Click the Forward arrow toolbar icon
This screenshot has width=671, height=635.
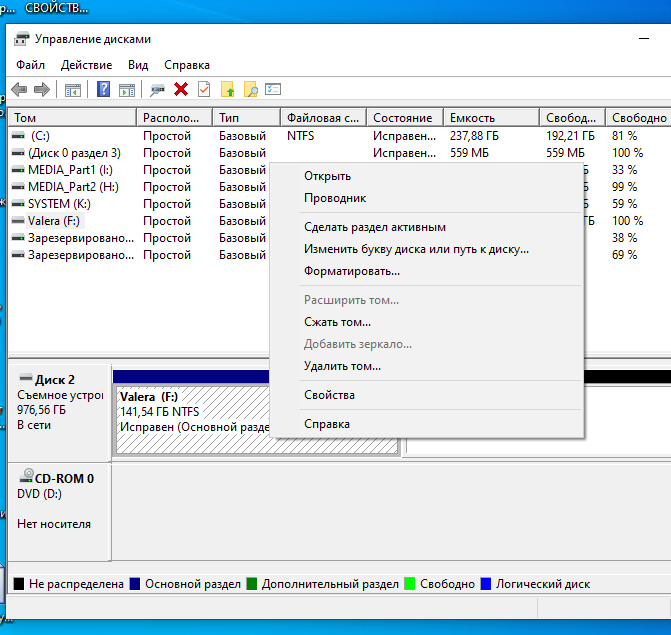pos(42,89)
